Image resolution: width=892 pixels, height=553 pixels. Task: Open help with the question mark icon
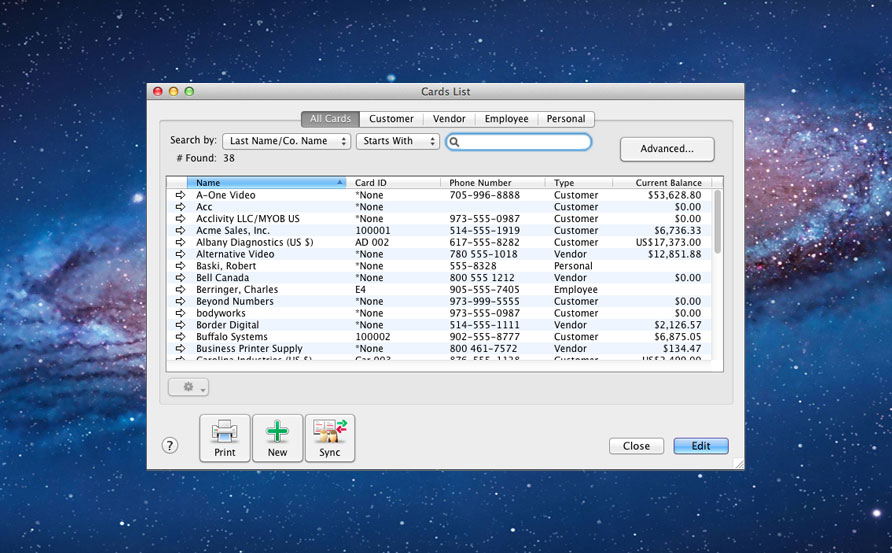coord(170,445)
